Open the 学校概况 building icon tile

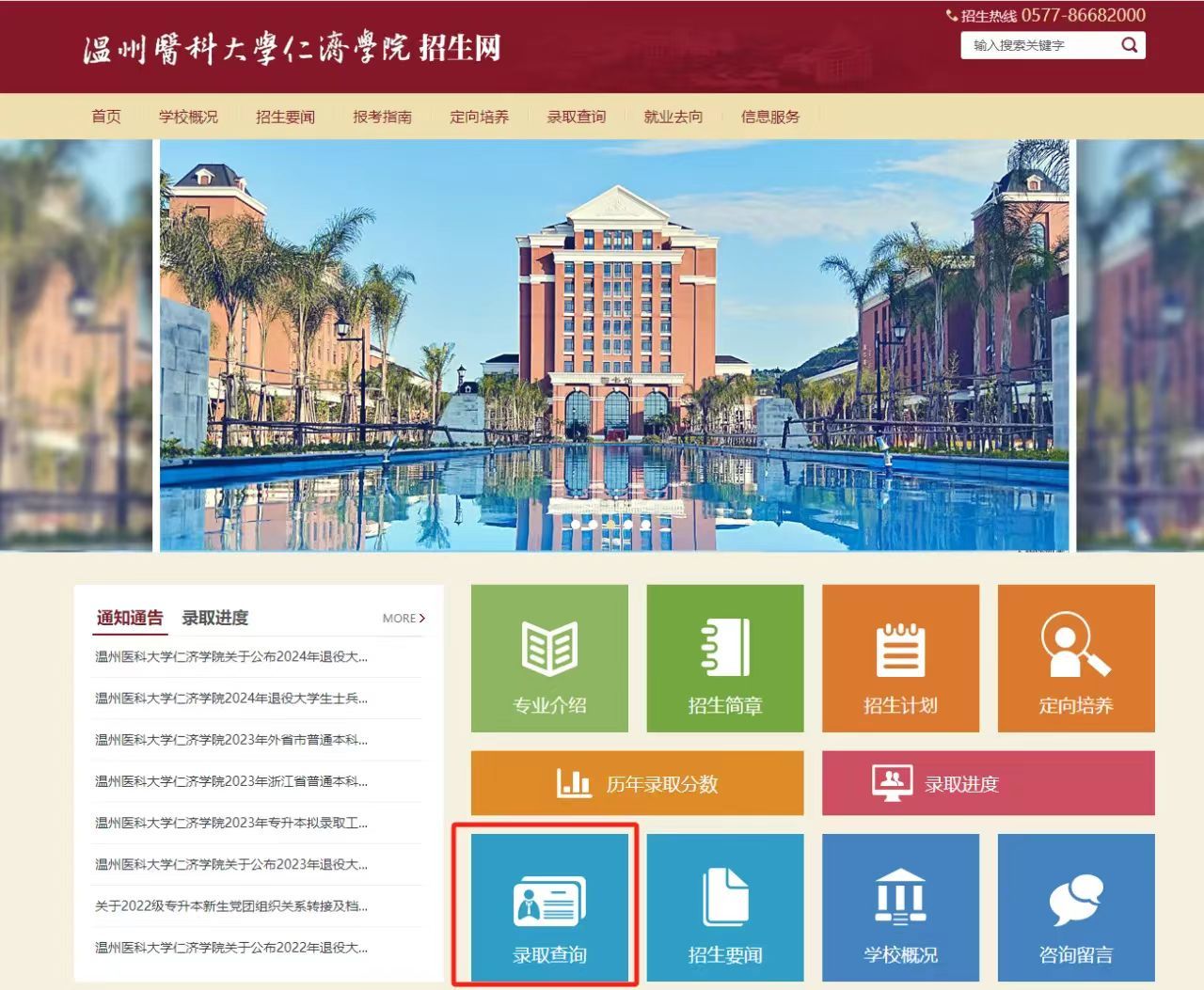(900, 907)
